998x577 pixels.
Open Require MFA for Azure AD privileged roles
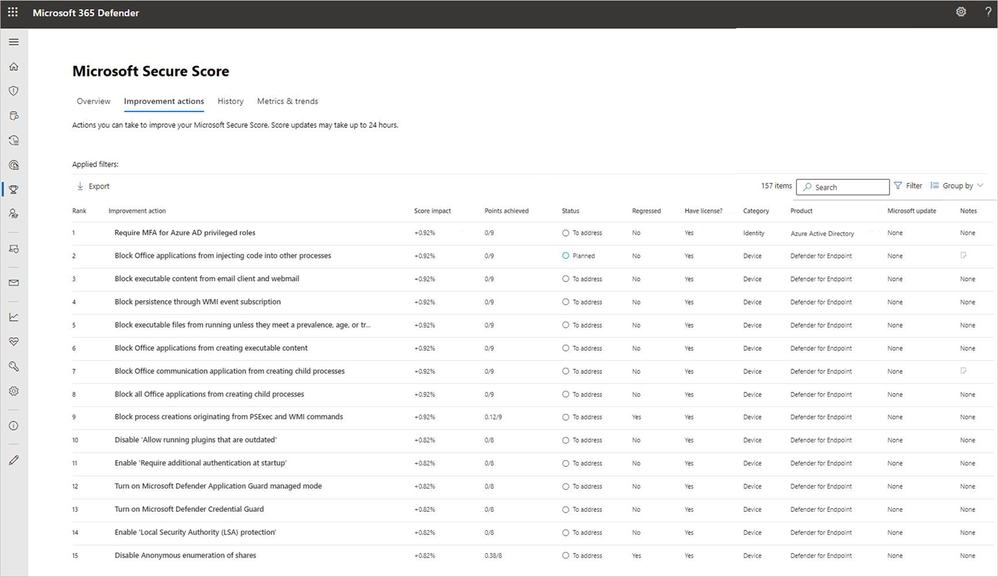coord(185,233)
